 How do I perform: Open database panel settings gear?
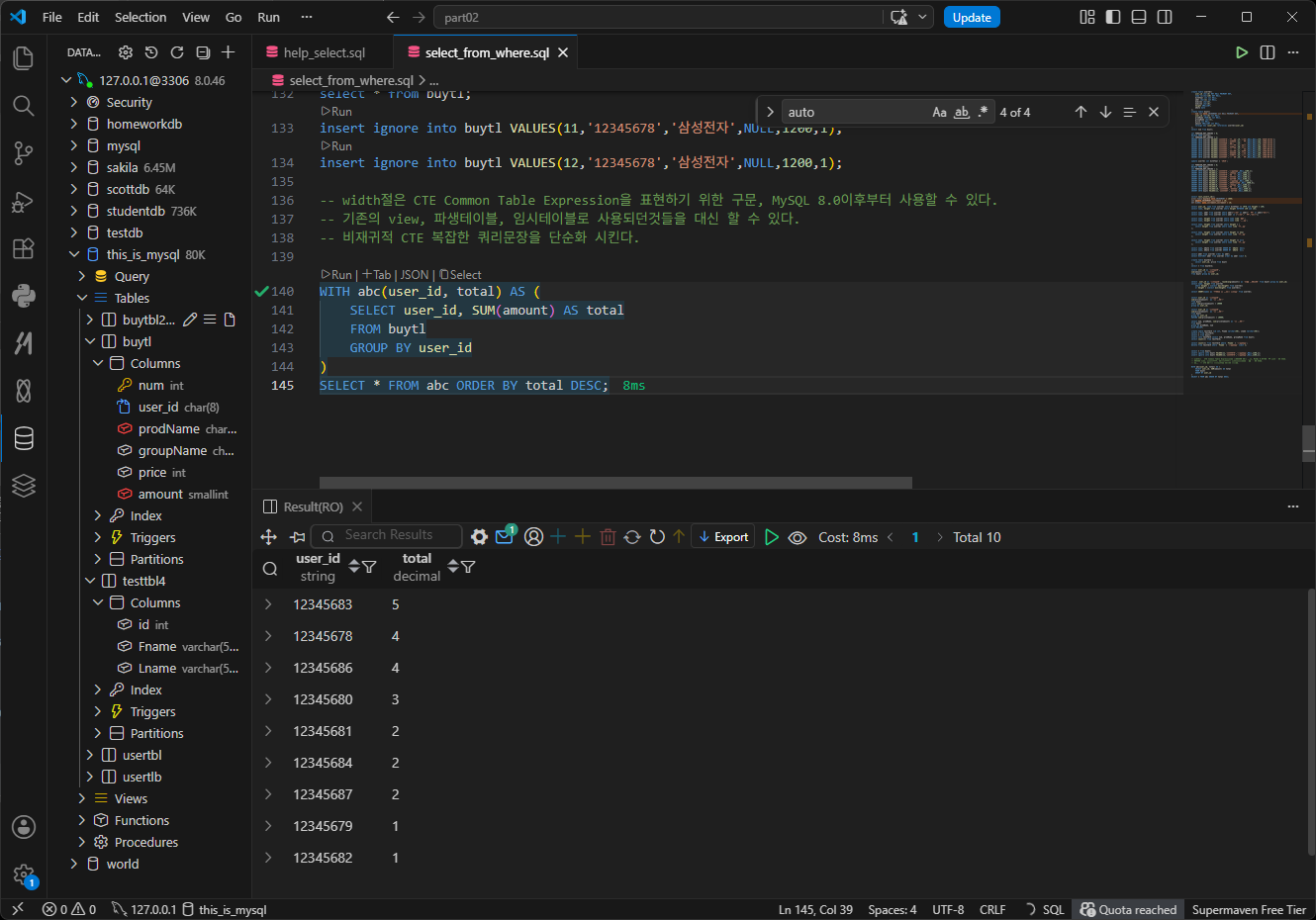click(126, 52)
